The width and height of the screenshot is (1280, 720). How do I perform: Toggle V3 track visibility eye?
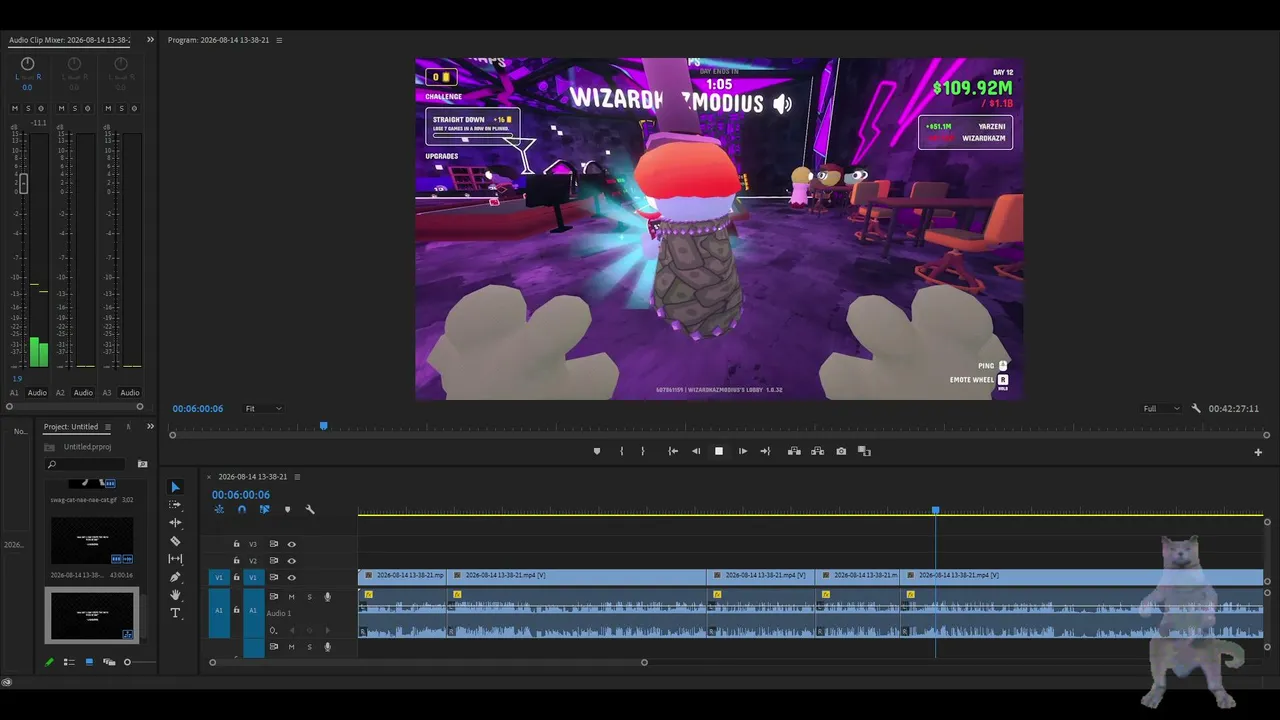tap(292, 544)
